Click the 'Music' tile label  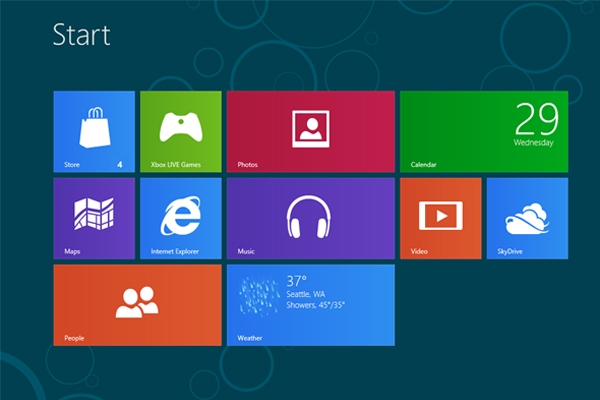[246, 251]
